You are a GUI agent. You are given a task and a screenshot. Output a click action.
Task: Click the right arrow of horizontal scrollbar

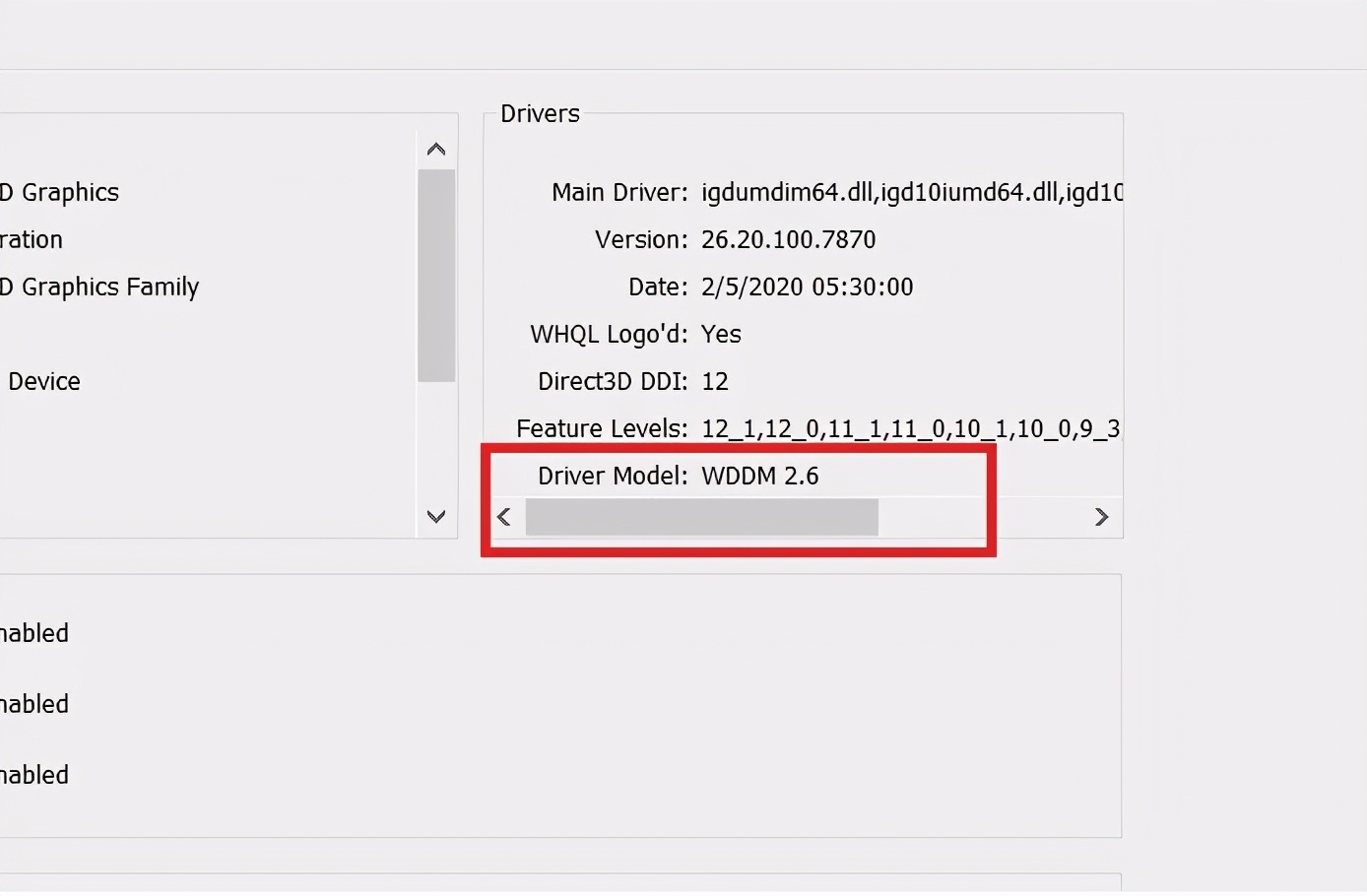click(x=1102, y=516)
